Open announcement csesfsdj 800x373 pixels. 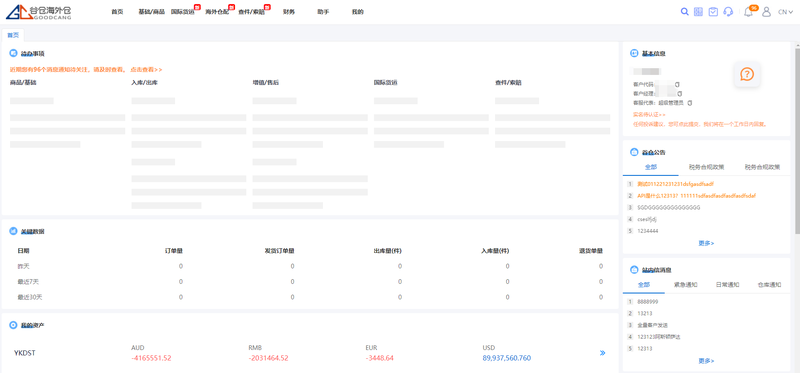[647, 219]
